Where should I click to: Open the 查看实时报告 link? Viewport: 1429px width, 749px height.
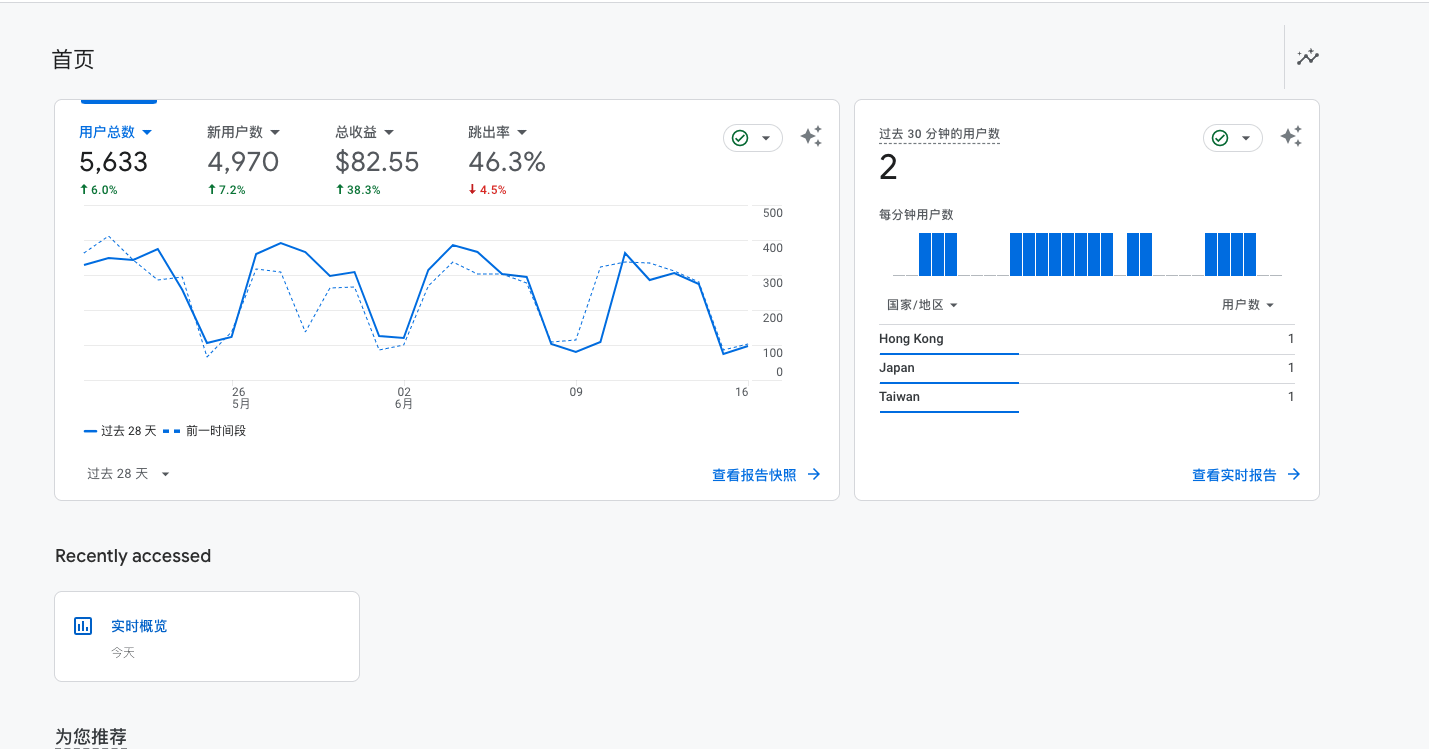pyautogui.click(x=1234, y=475)
